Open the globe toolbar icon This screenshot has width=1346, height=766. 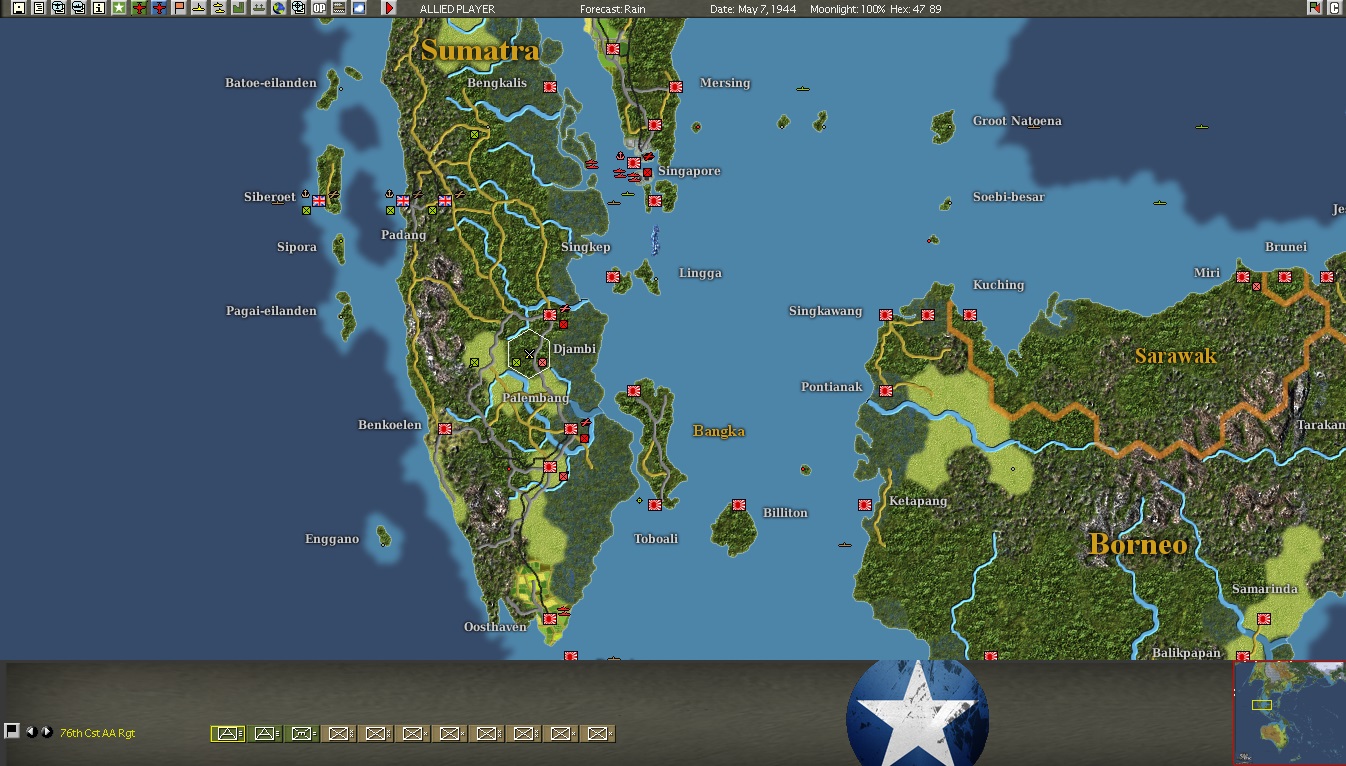(279, 8)
